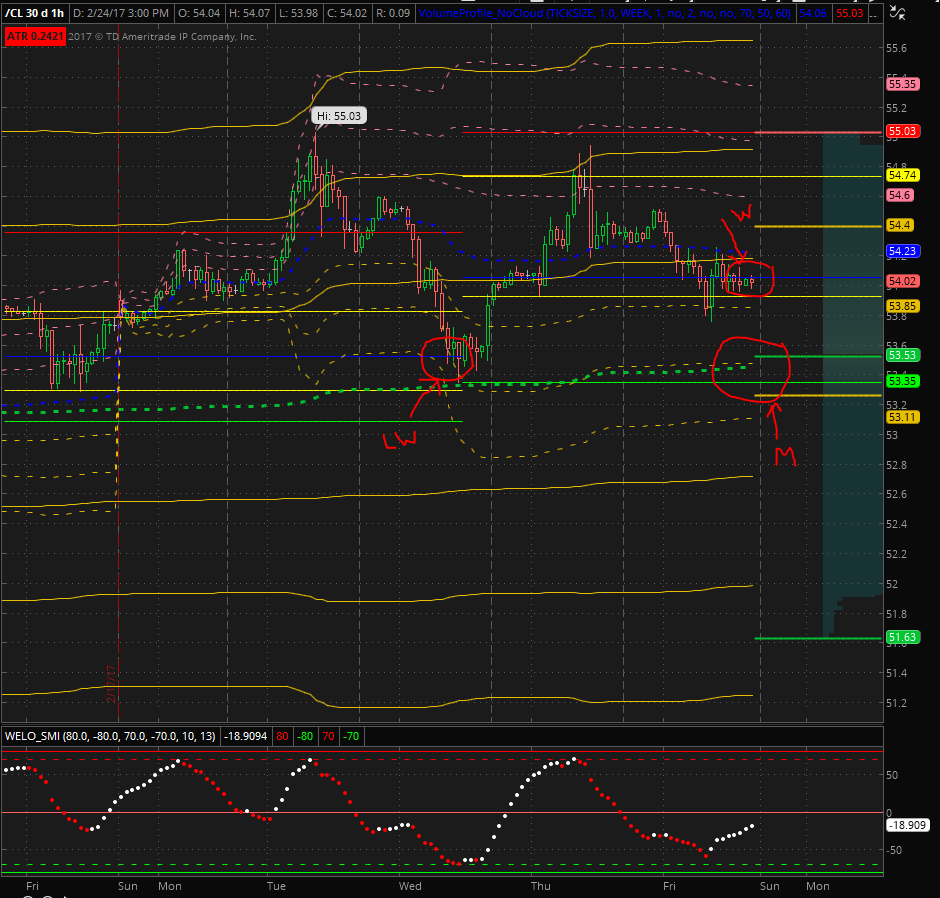Click the green 53.53 price axis bubble
This screenshot has width=940, height=898.
[x=902, y=355]
